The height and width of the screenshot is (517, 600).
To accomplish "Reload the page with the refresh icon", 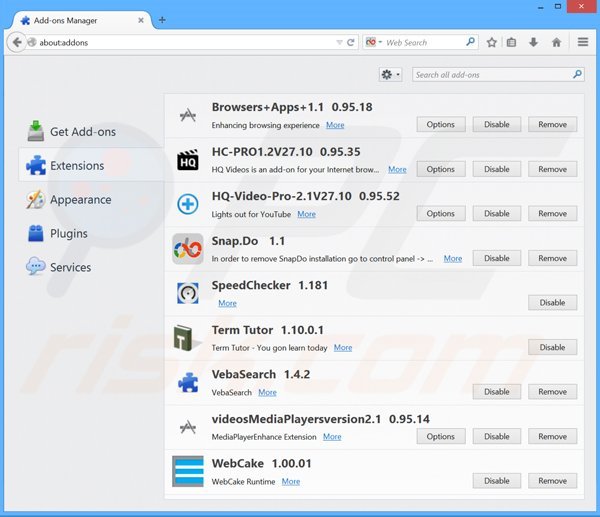I will (351, 42).
